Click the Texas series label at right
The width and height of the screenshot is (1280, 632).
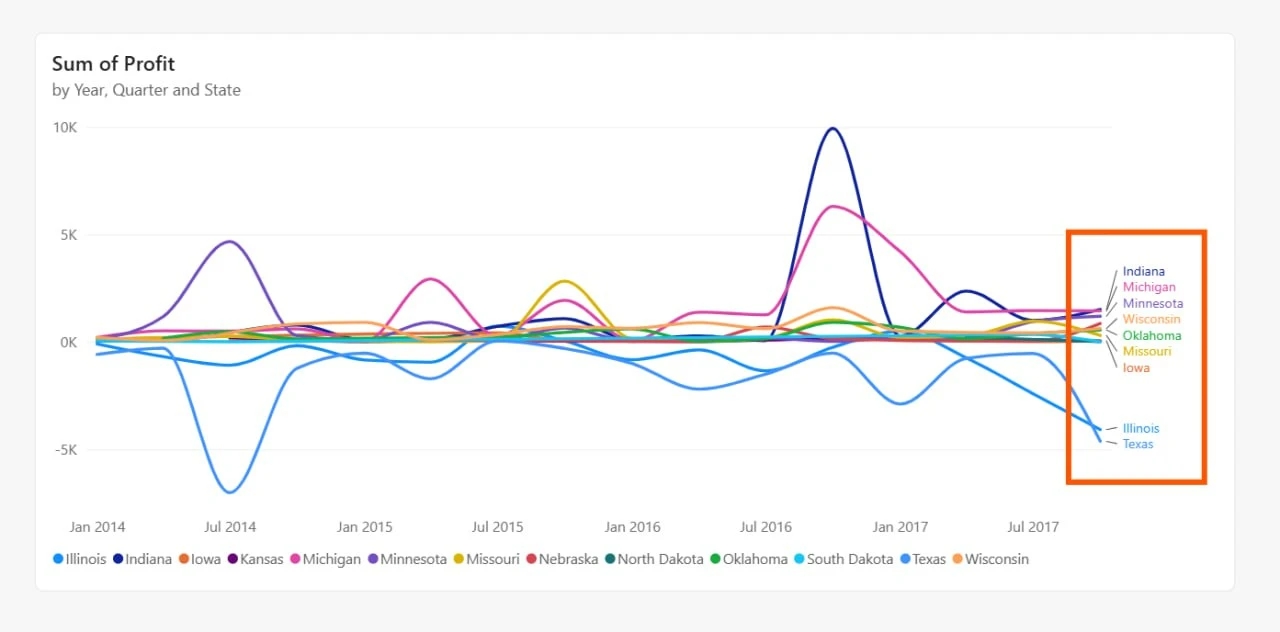click(x=1137, y=444)
